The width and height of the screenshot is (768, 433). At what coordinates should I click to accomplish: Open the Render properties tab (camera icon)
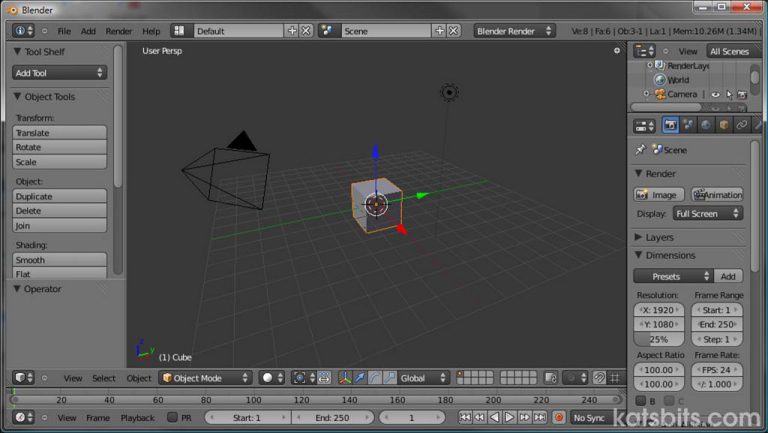pos(671,125)
